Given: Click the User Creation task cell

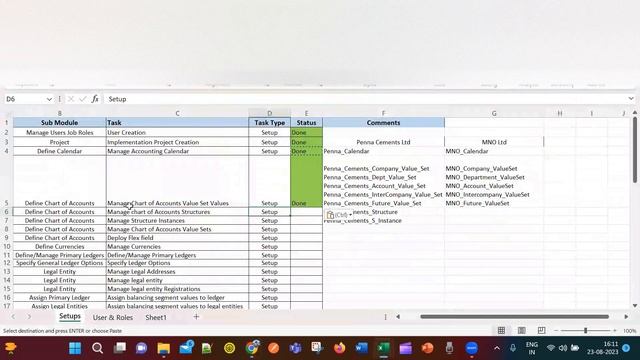Looking at the screenshot, I should pyautogui.click(x=177, y=133).
